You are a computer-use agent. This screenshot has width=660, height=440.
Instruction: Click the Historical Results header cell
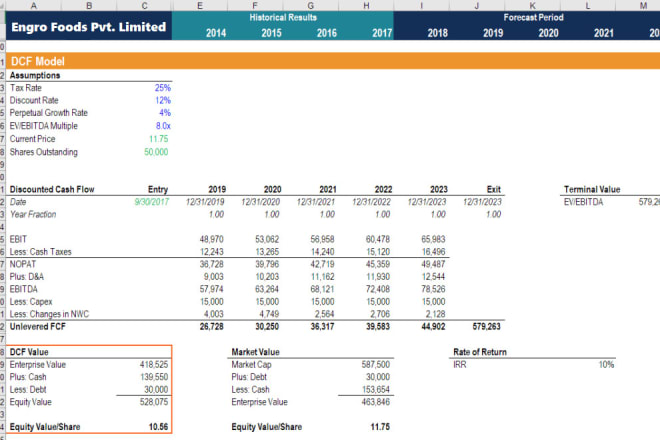(283, 17)
